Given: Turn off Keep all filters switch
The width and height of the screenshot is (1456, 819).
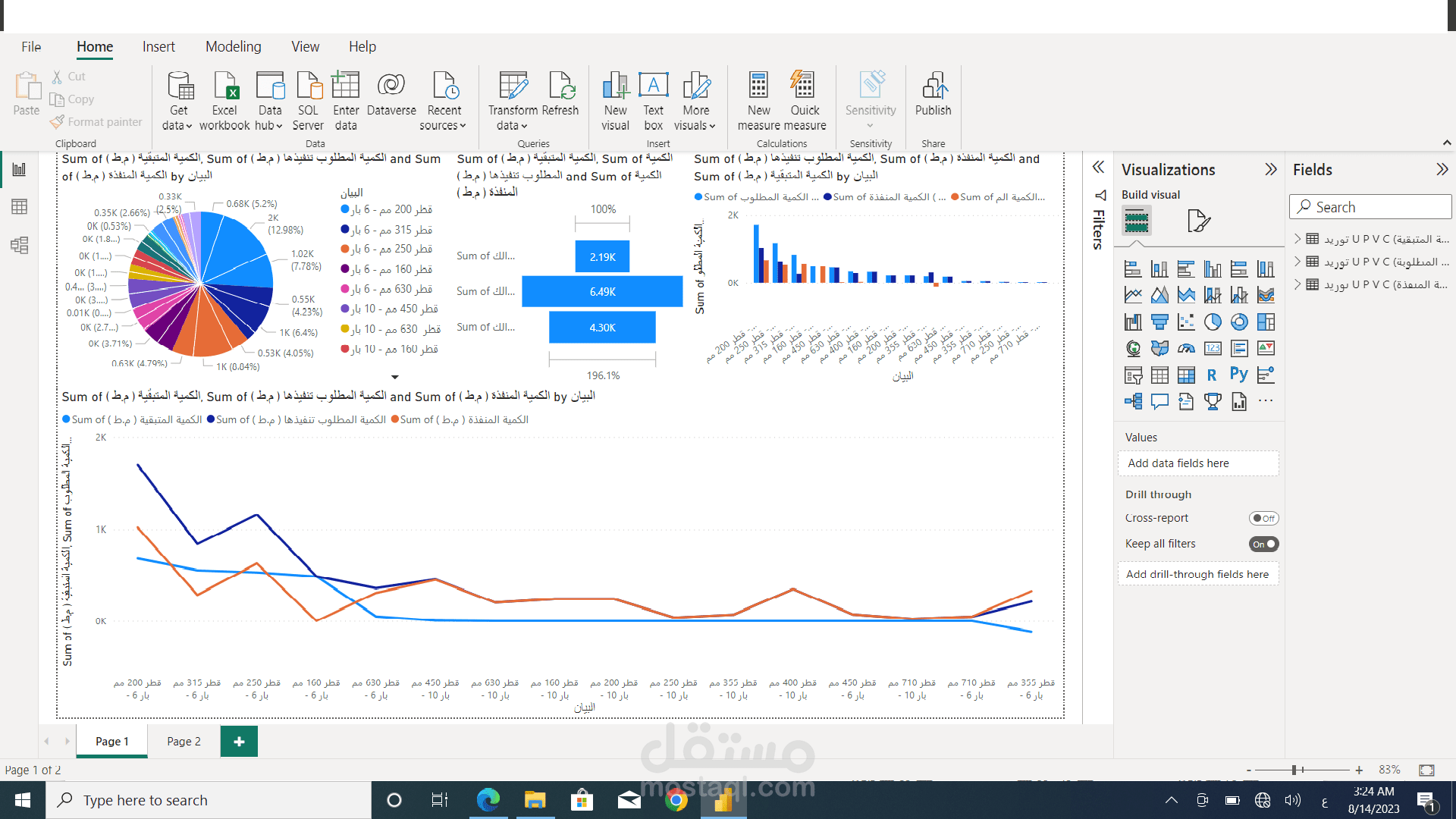Looking at the screenshot, I should [1263, 544].
